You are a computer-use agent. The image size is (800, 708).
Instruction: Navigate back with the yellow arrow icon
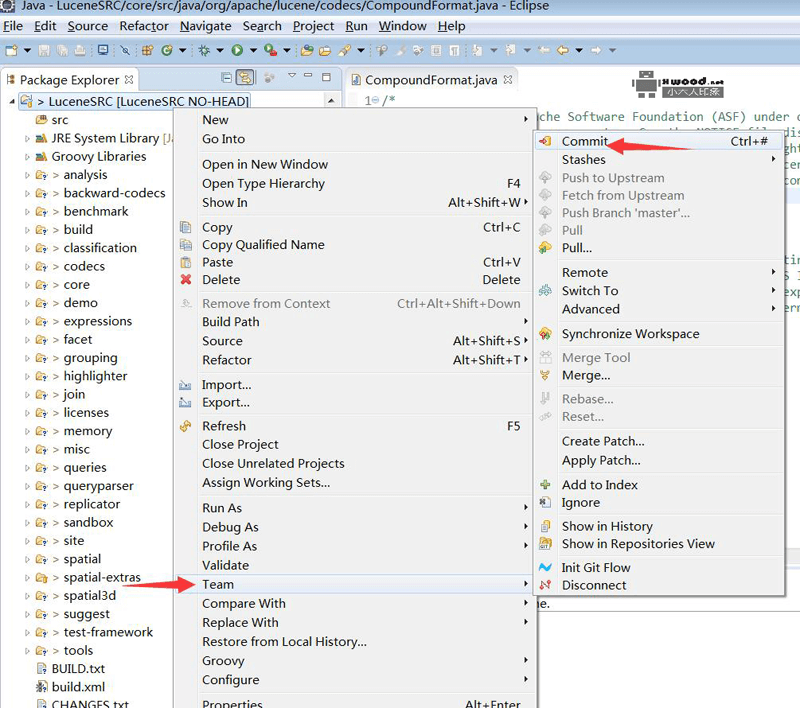[563, 50]
